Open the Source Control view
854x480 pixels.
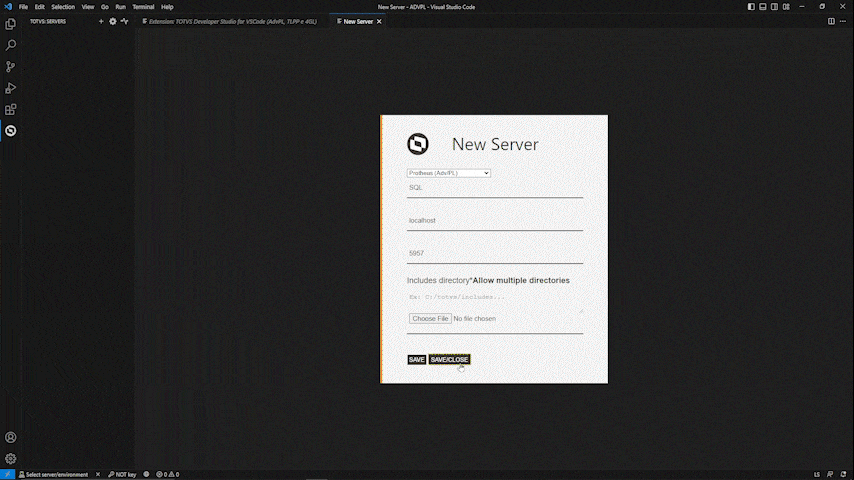tap(10, 66)
